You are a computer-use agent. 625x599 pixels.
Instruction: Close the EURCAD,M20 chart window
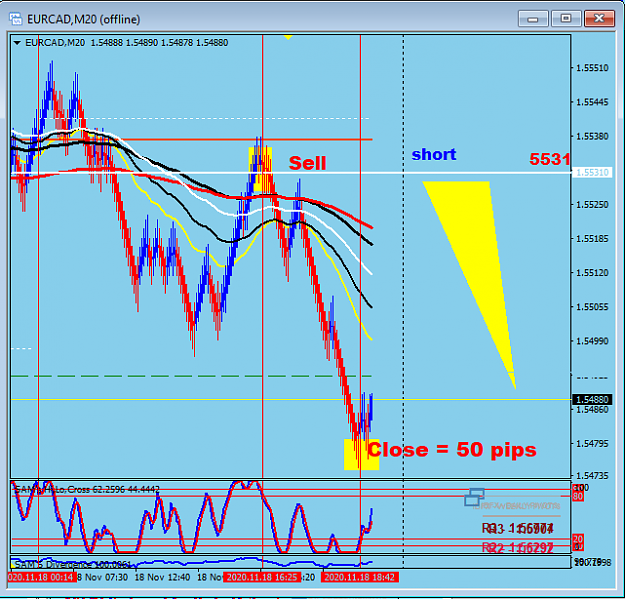599,19
